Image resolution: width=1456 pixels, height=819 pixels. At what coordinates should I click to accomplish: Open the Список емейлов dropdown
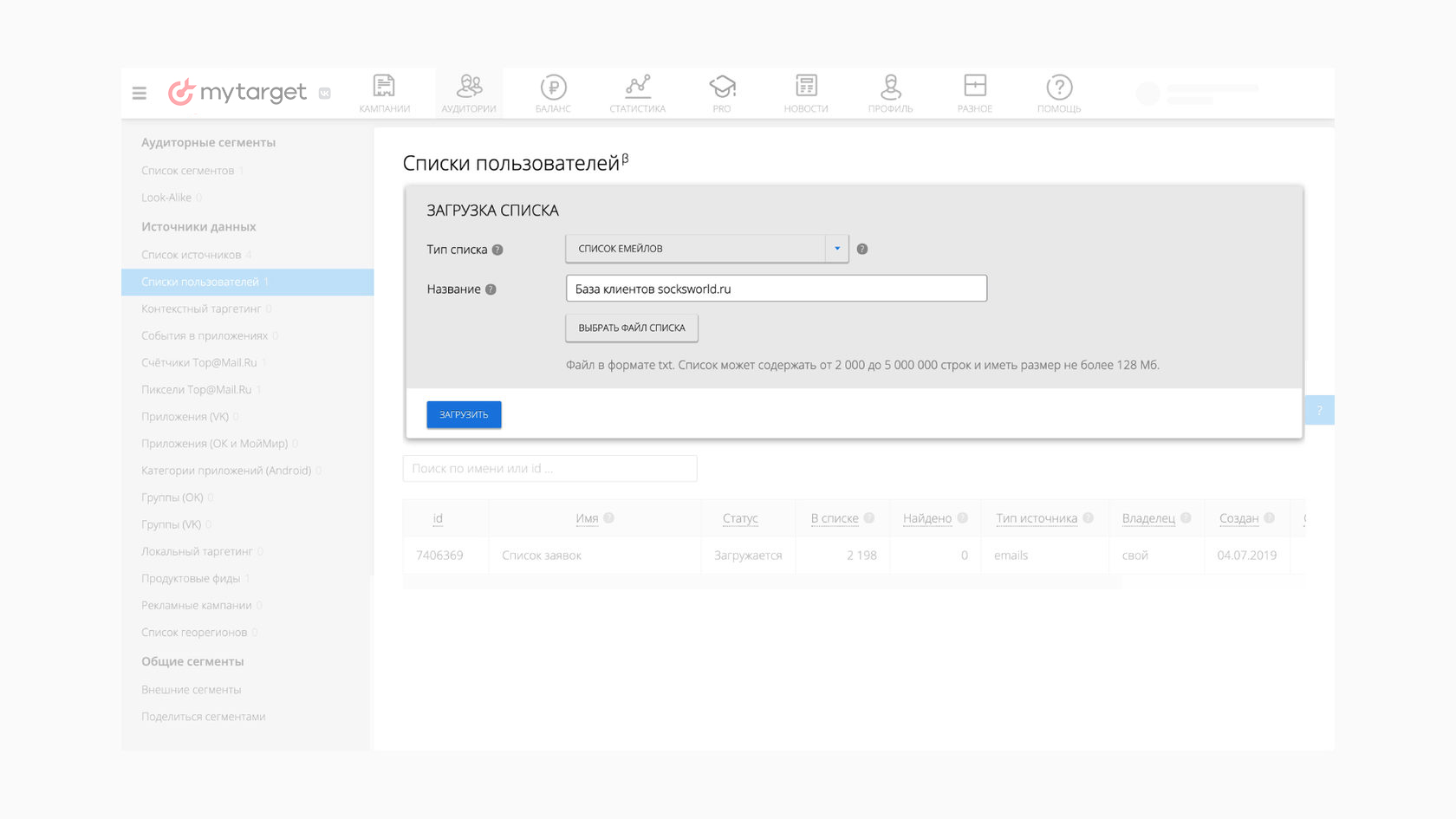(706, 249)
